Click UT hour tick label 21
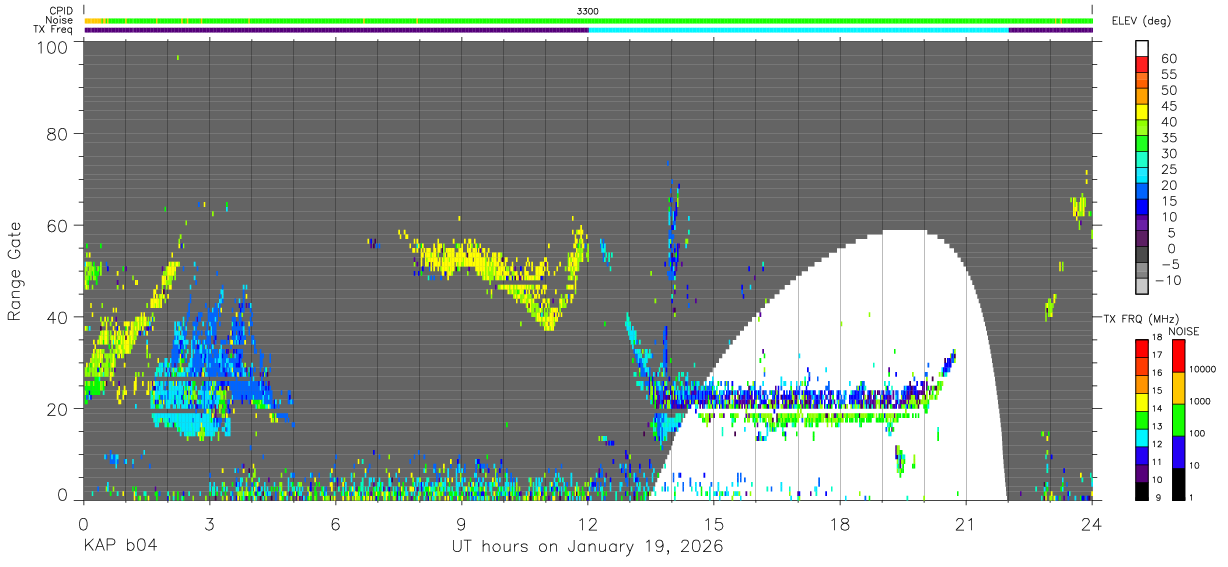Viewport: 1228px width, 567px height. [x=966, y=523]
